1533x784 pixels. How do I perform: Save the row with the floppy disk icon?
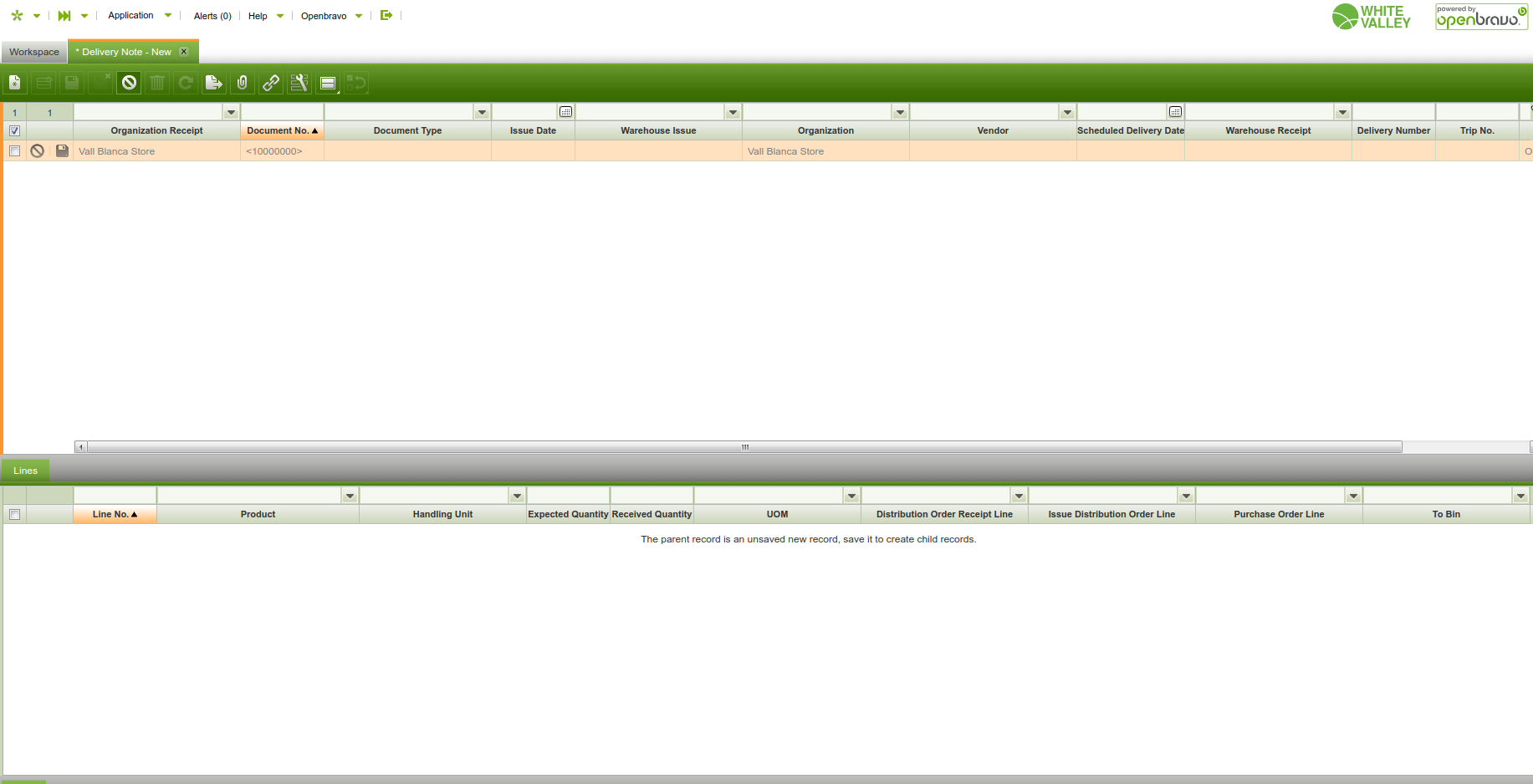62,151
